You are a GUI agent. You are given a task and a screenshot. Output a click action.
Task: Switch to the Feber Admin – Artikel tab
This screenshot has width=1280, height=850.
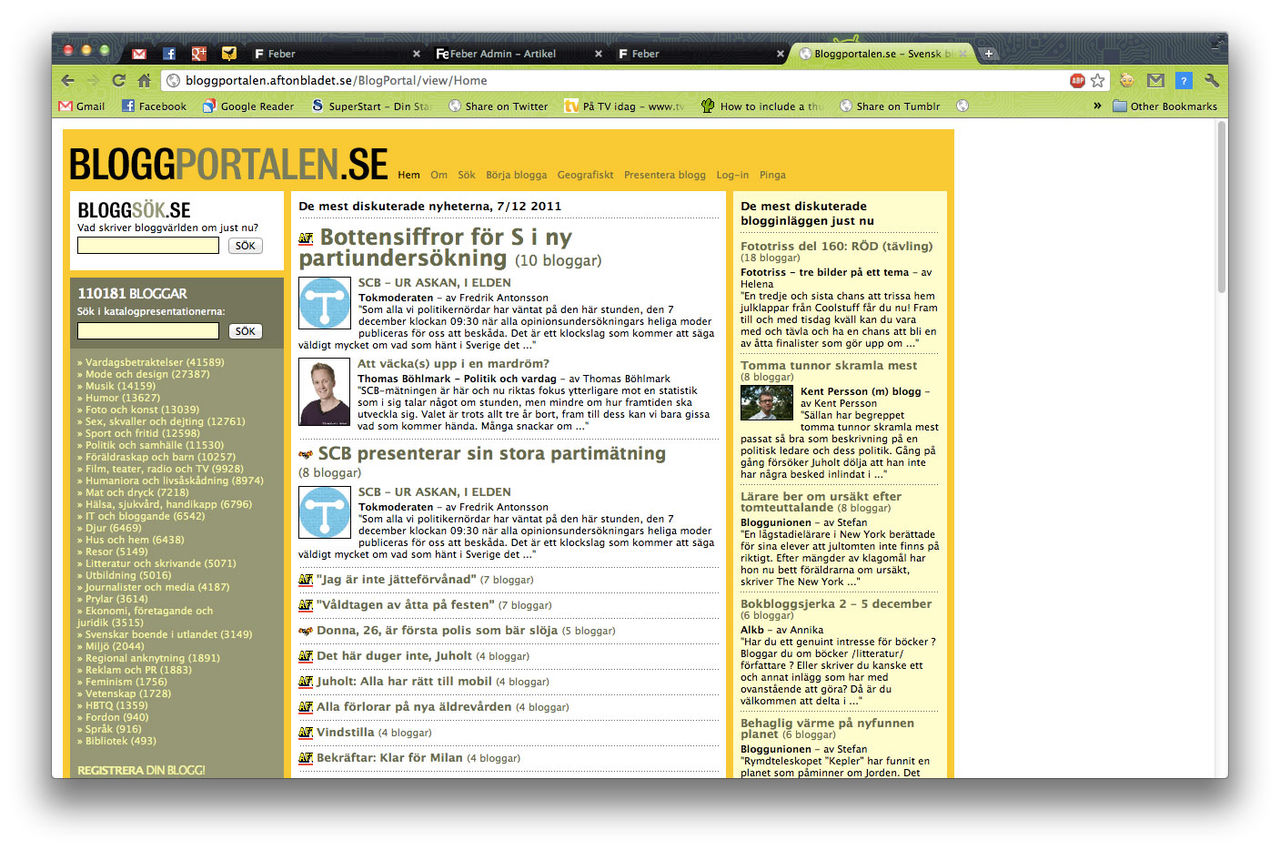[x=496, y=53]
